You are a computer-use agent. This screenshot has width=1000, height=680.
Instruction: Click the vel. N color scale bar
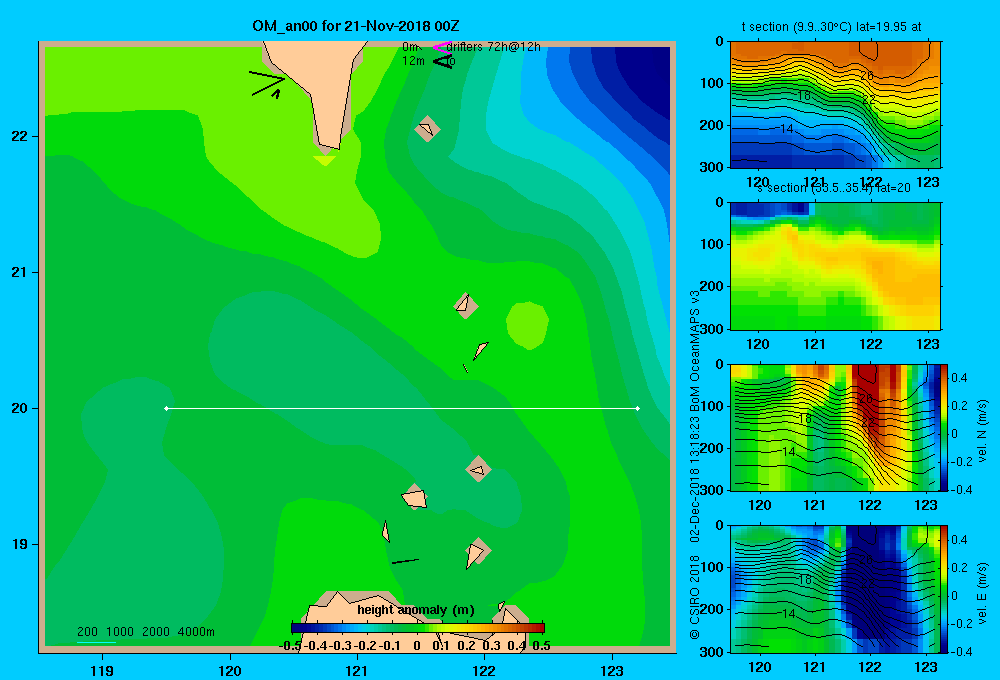tap(945, 427)
